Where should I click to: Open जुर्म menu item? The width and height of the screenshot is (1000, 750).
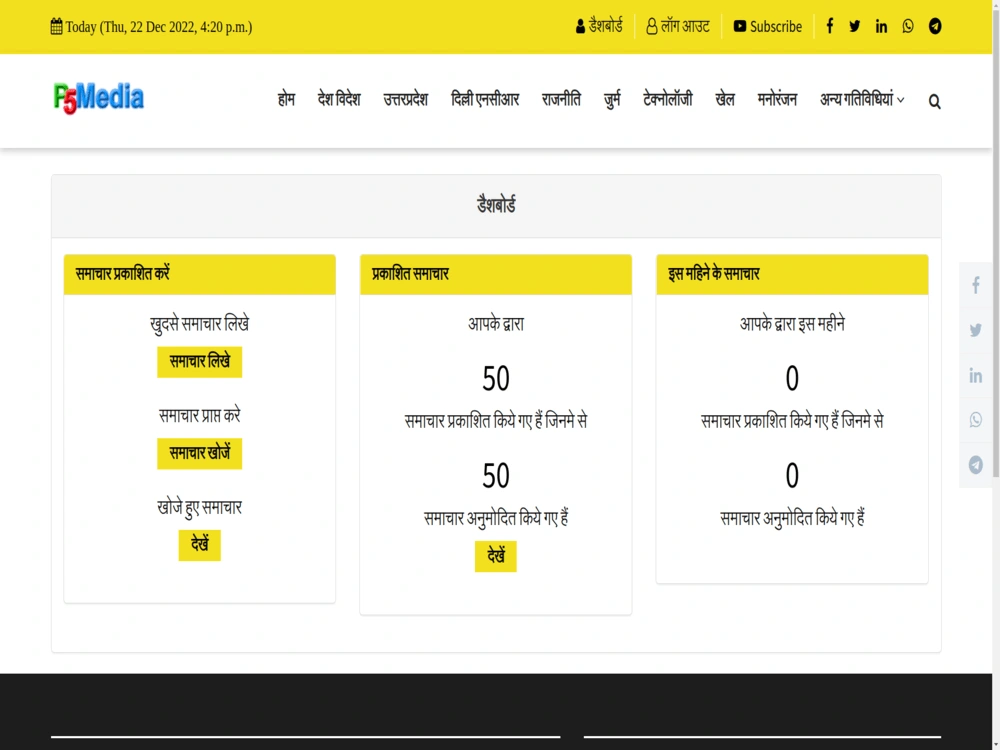click(612, 99)
